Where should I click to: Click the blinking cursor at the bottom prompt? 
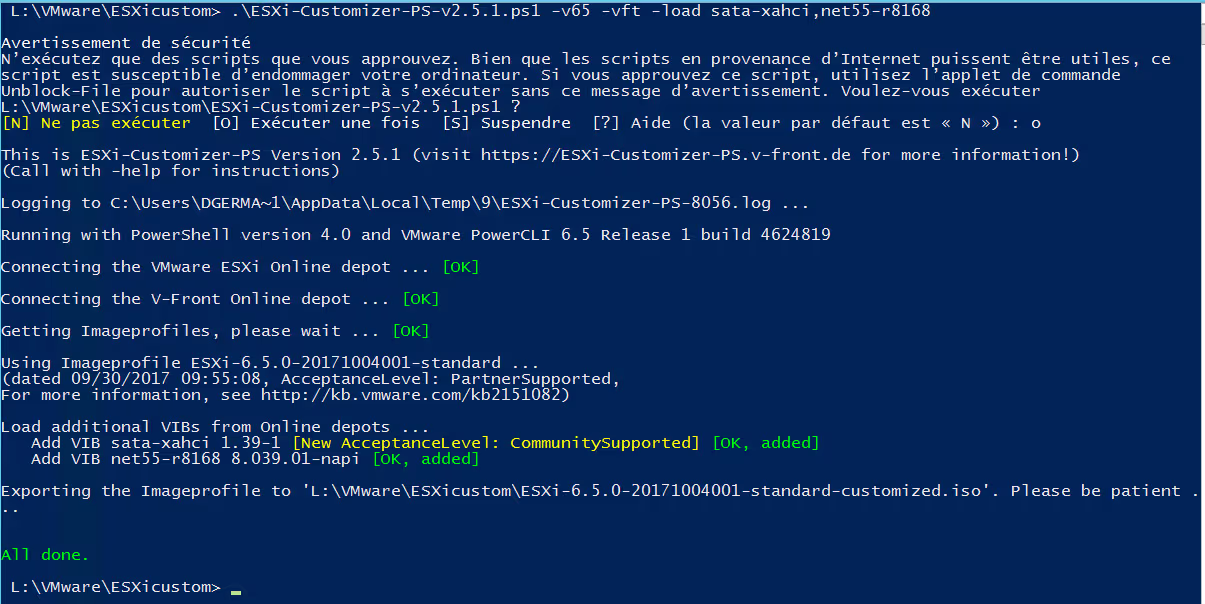(235, 591)
